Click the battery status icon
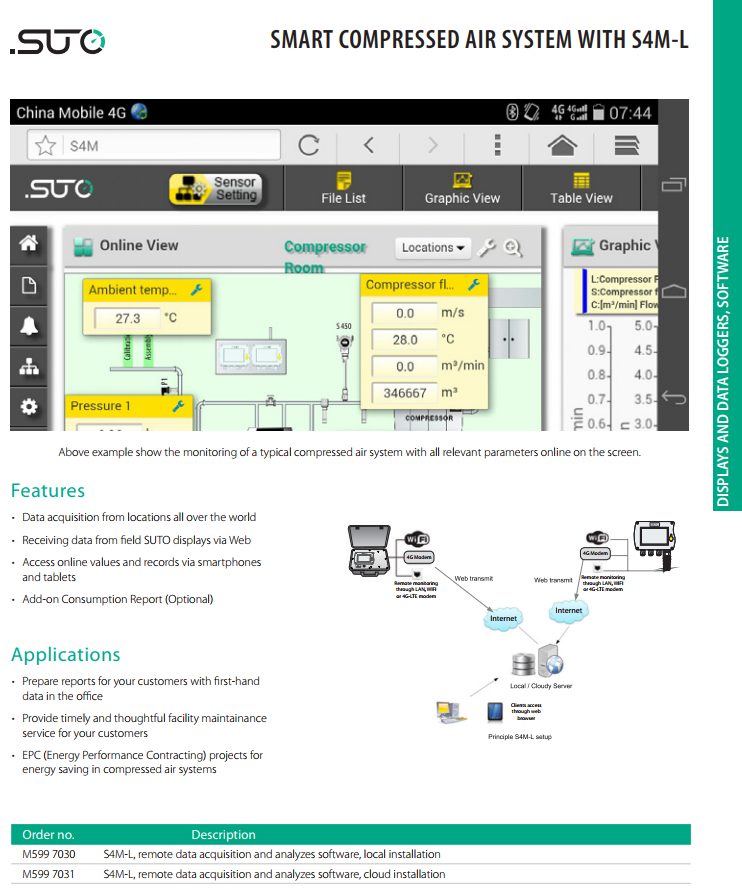The height and width of the screenshot is (895, 742). click(598, 112)
